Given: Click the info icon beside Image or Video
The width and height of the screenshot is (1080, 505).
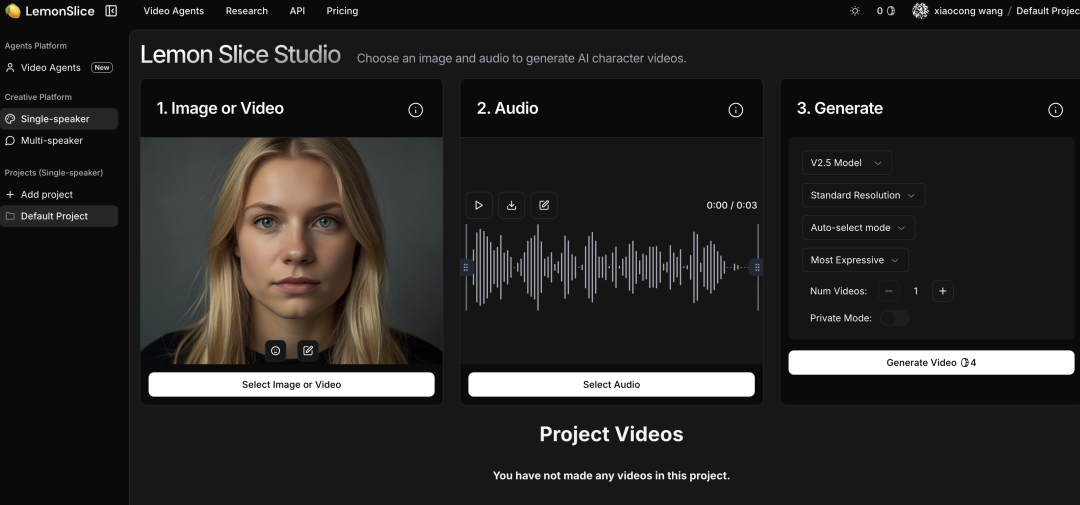Looking at the screenshot, I should pos(416,110).
